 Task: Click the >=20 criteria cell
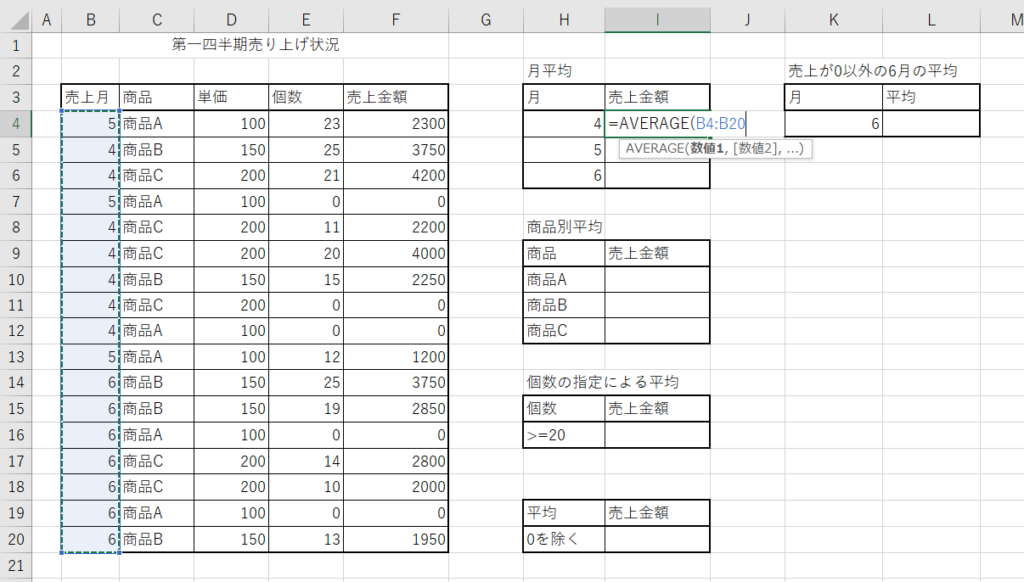(x=564, y=435)
